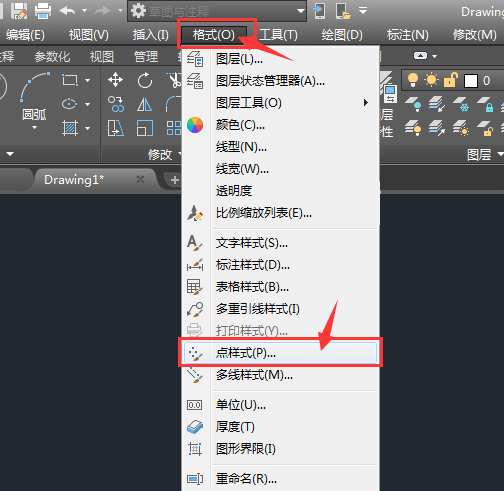Select the Hatch fill tool
This screenshot has height=491, width=504.
pos(70,128)
